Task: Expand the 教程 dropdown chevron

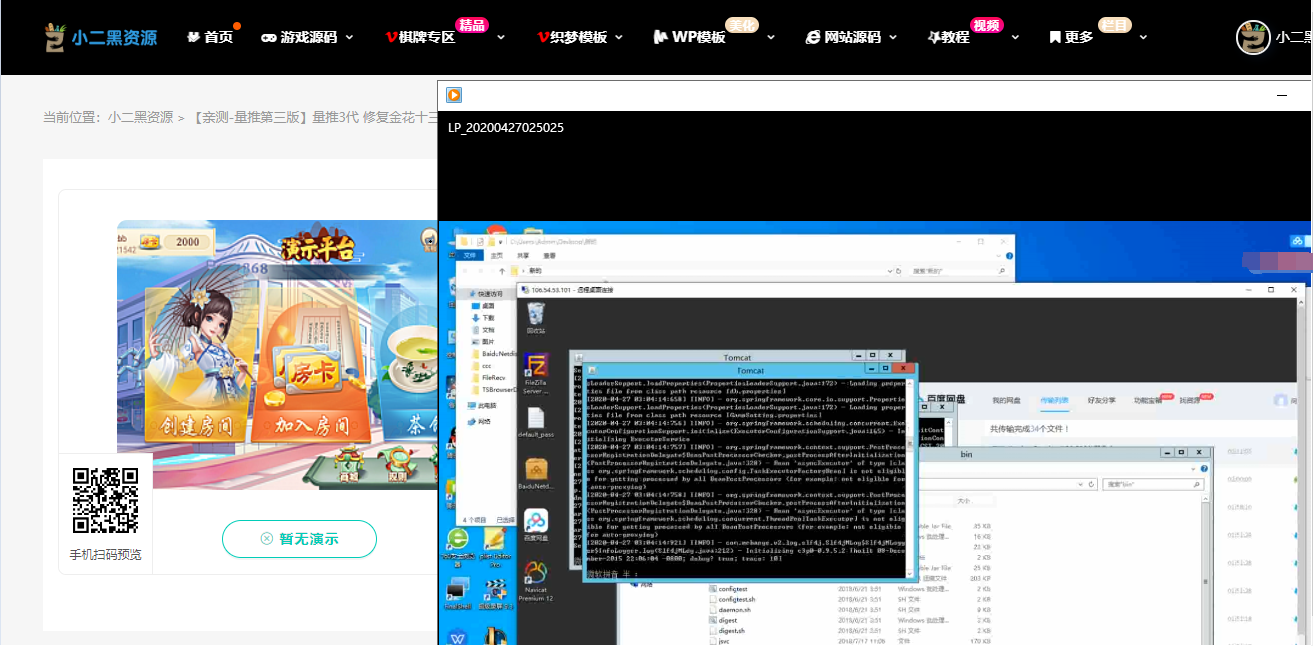Action: 1015,37
